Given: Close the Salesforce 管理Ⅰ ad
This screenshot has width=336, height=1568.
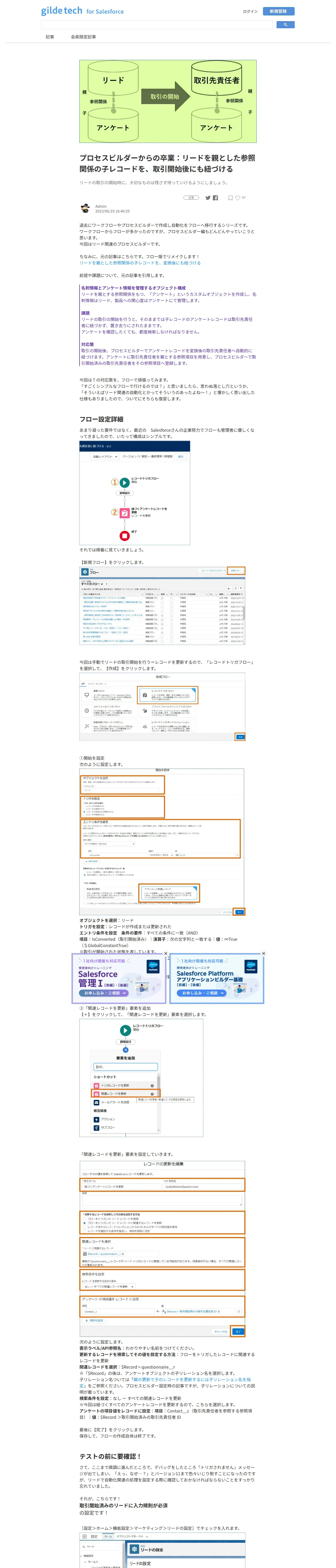Looking at the screenshot, I should pyautogui.click(x=165, y=954).
